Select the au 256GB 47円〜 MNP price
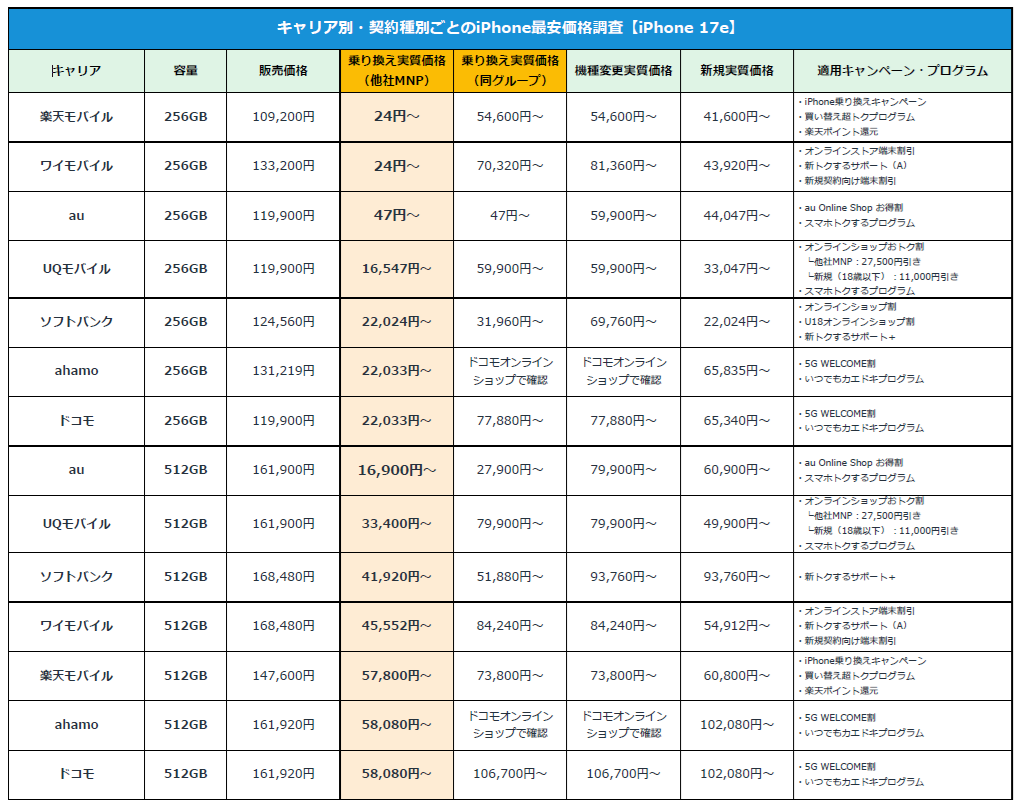This screenshot has width=1021, height=807. (x=397, y=216)
